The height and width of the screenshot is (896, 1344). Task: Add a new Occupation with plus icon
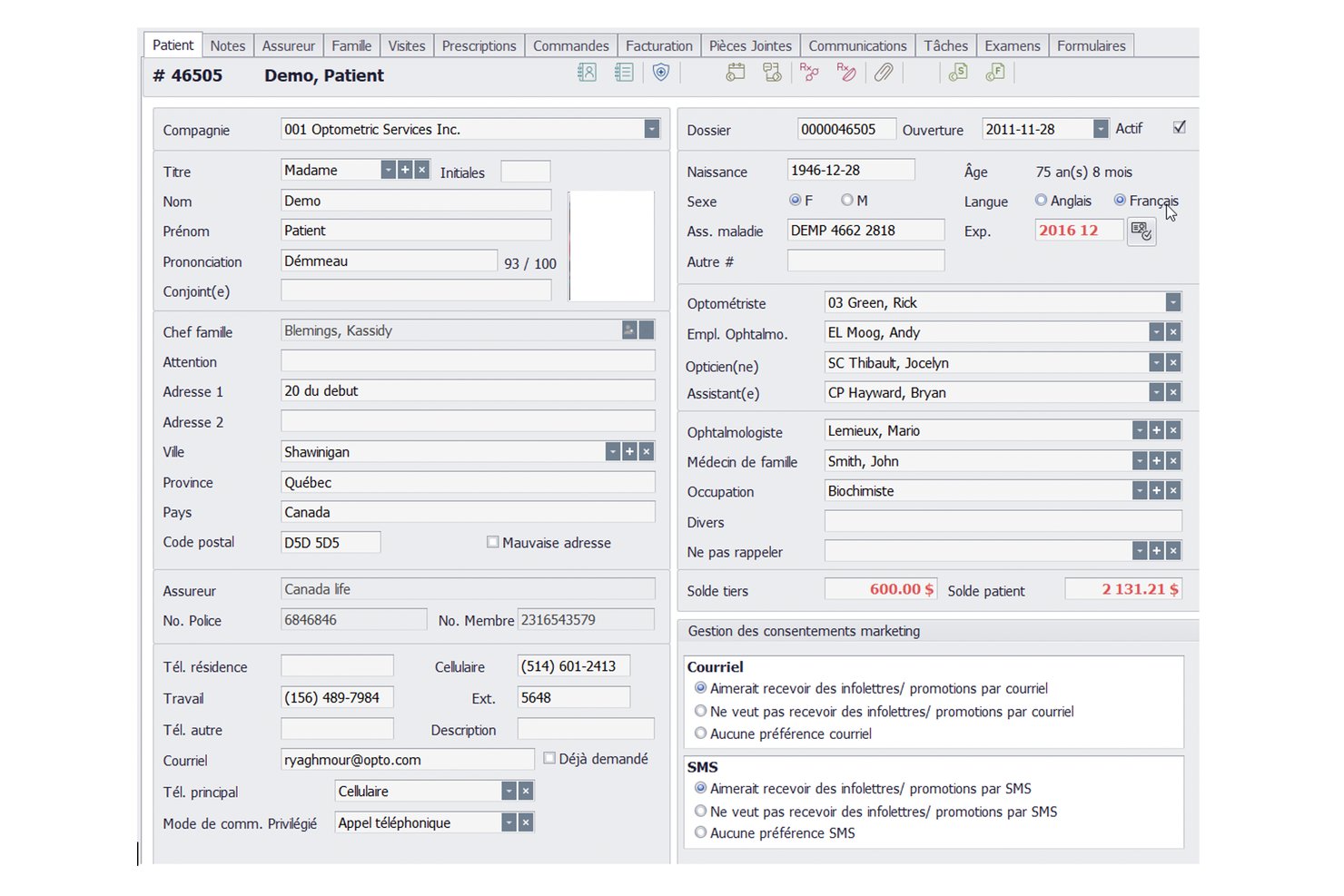coord(1156,490)
